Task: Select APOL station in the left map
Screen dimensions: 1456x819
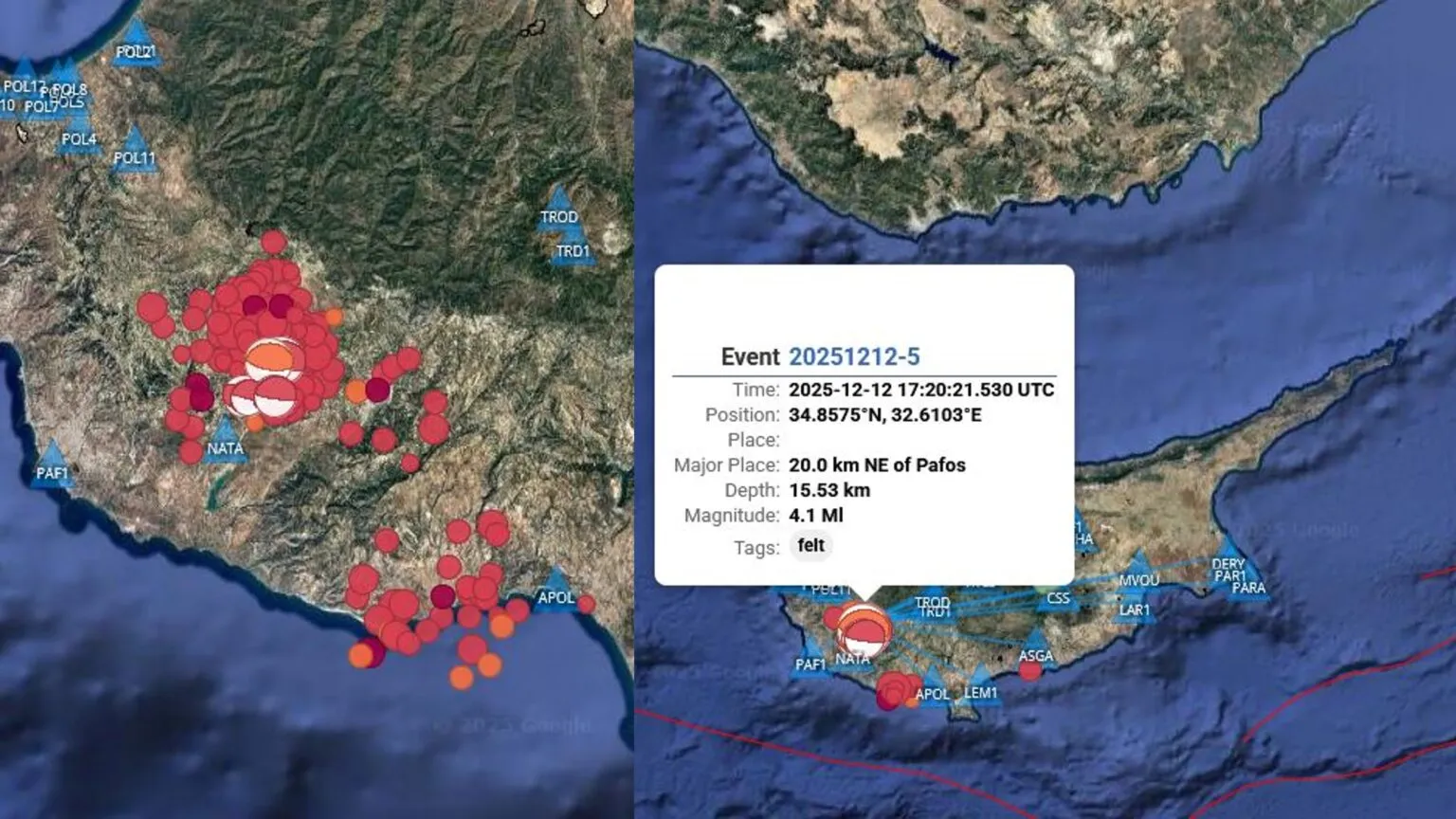Action: 555,592
